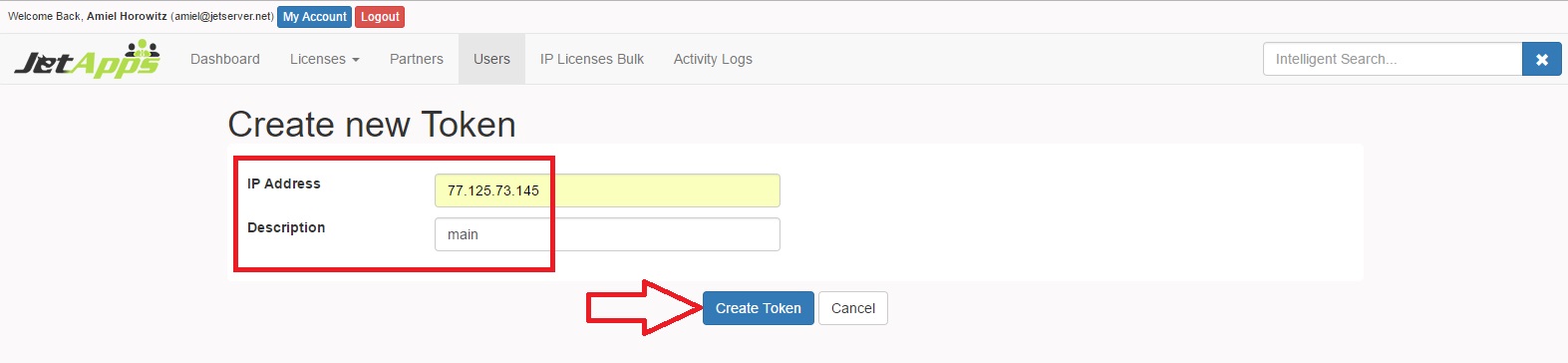Open IP Licenses Bulk page

point(592,59)
